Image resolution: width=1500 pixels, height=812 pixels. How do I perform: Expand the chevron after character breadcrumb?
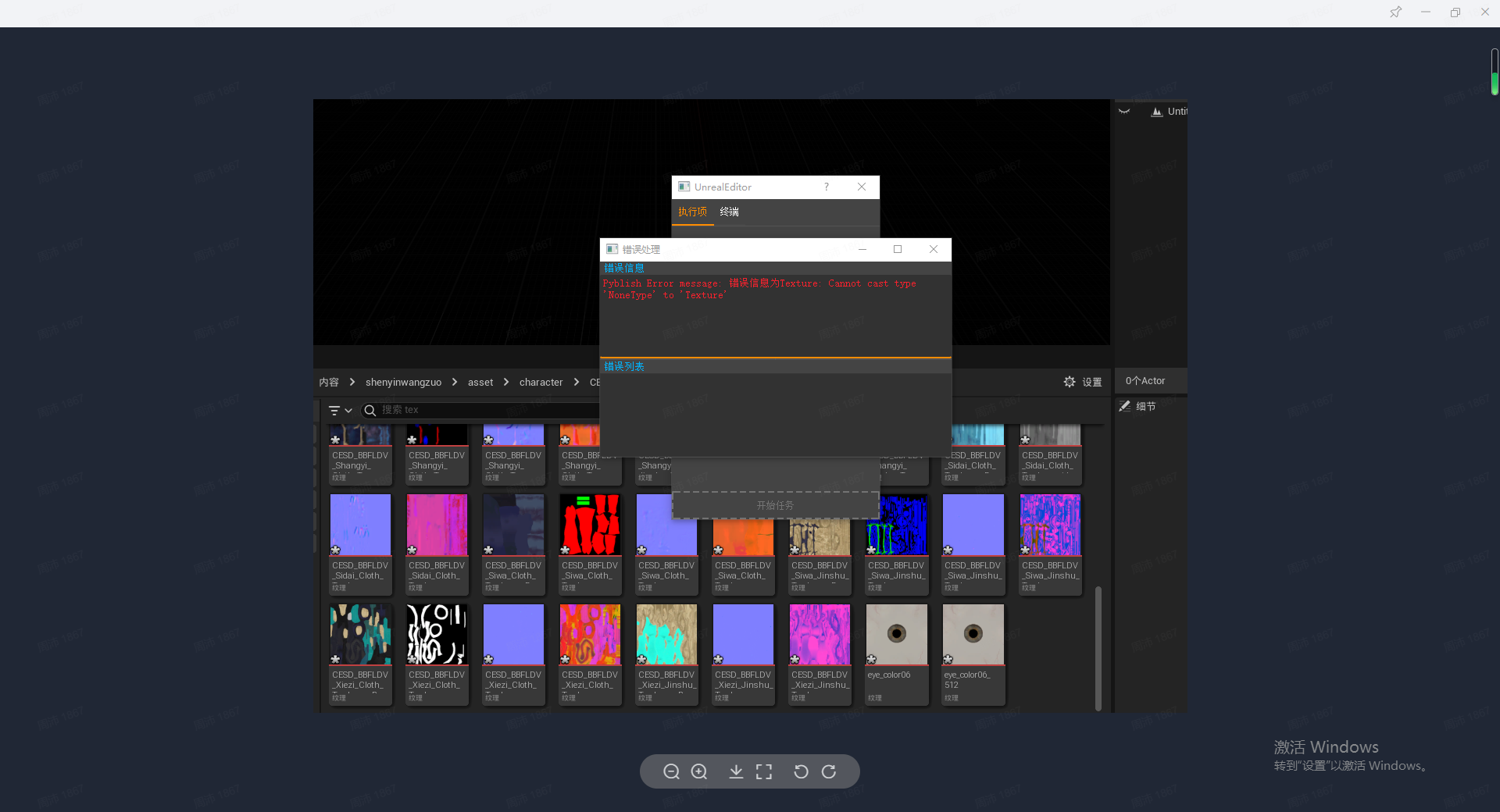tap(577, 382)
